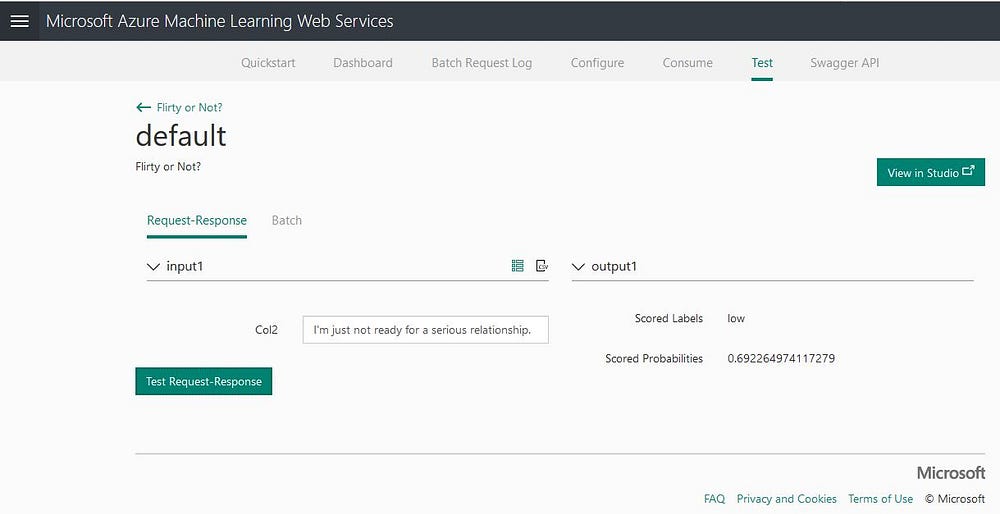Select the Scored Labels value low

click(x=736, y=318)
